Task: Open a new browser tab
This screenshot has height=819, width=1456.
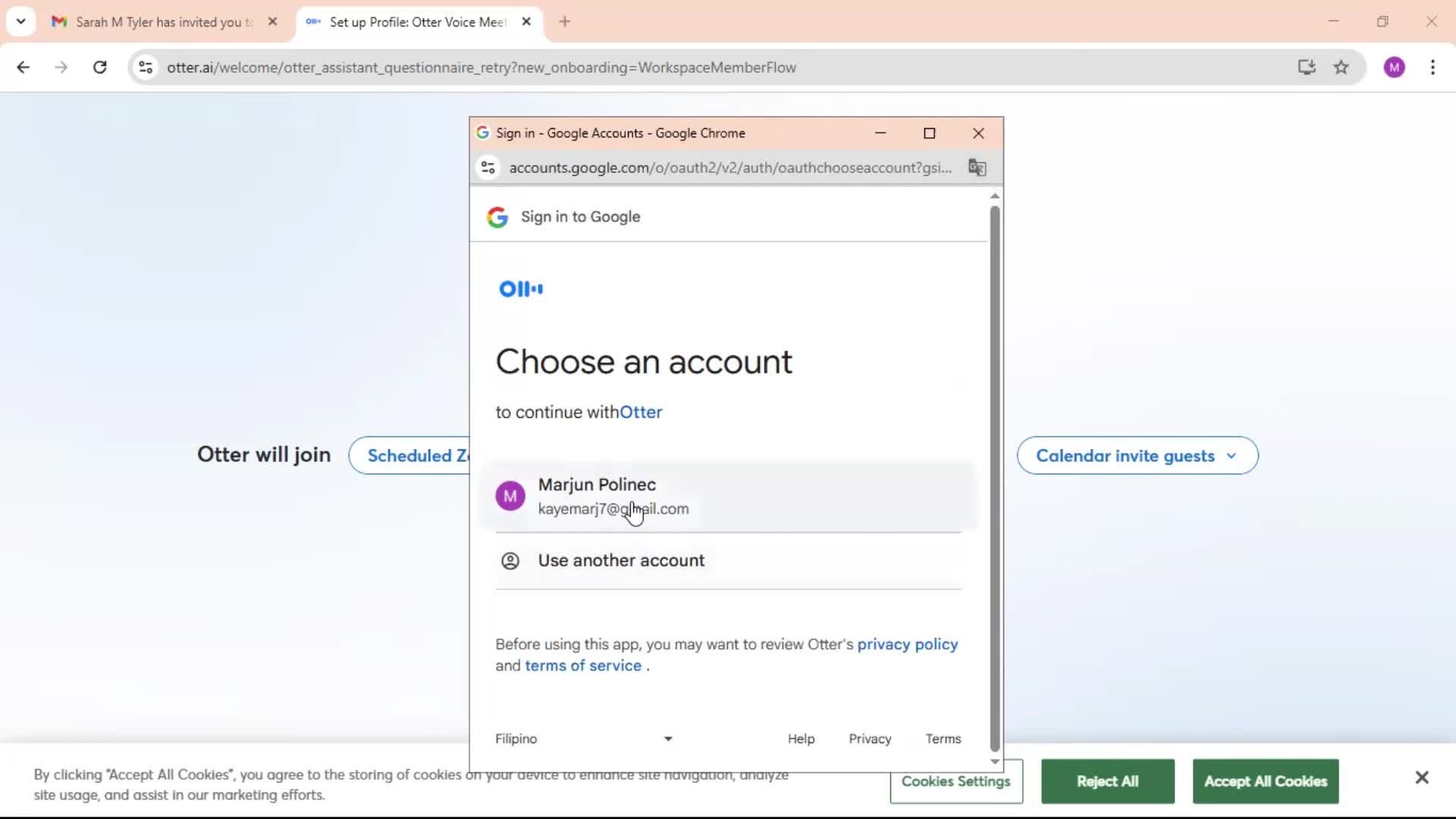Action: click(x=564, y=22)
